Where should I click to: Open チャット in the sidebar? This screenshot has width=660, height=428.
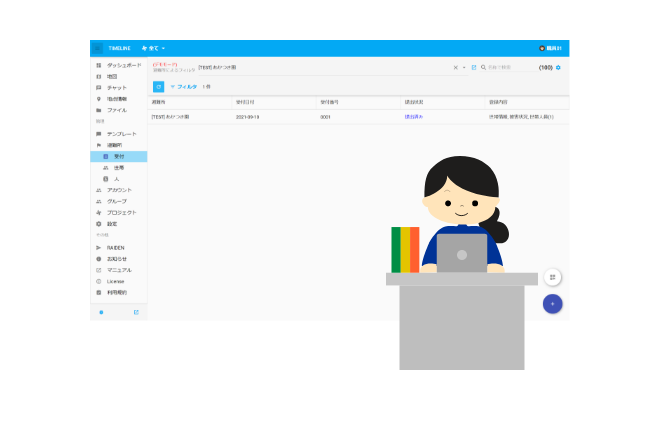tap(117, 88)
